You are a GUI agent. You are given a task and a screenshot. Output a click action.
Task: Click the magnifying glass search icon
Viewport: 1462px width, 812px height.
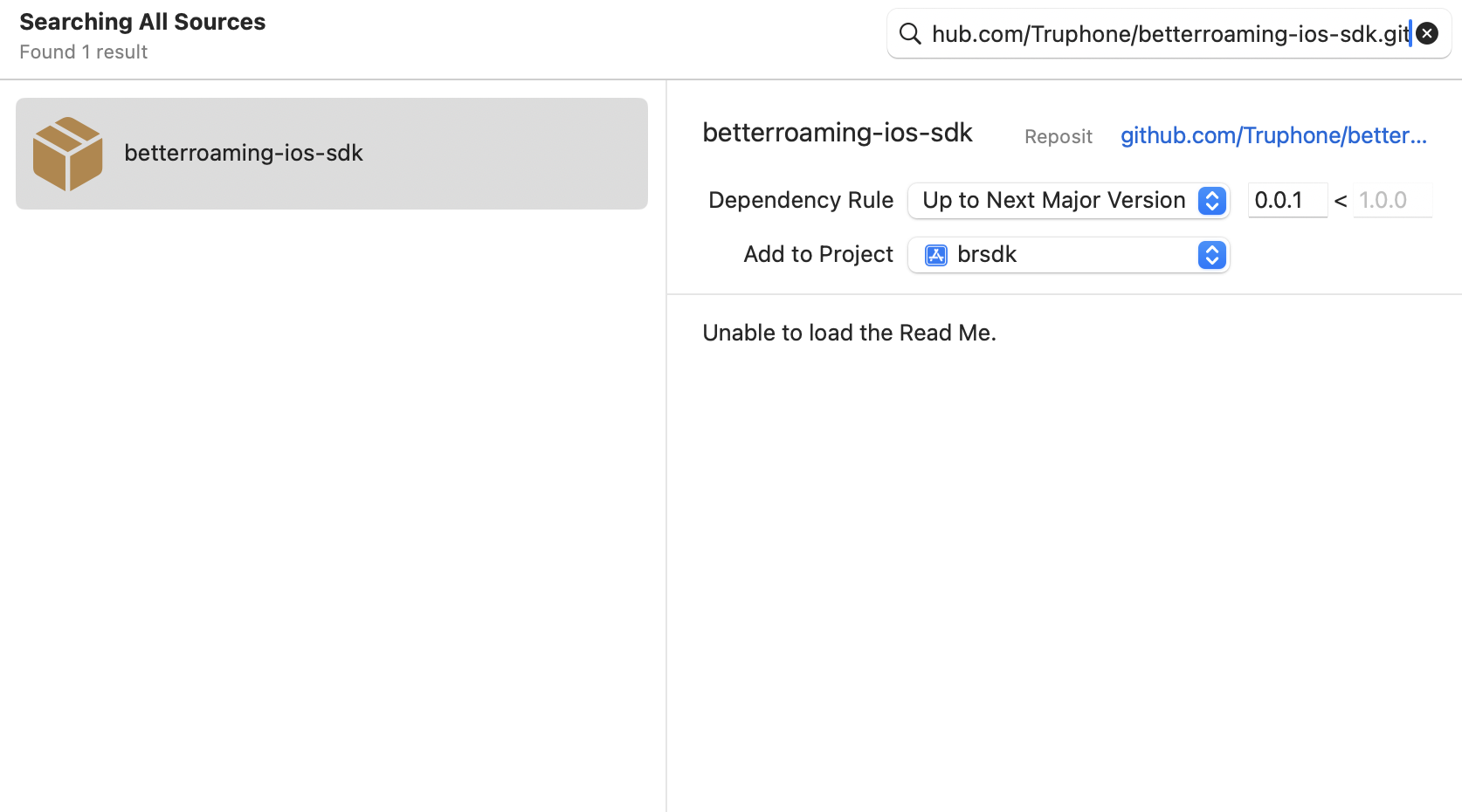click(x=910, y=34)
